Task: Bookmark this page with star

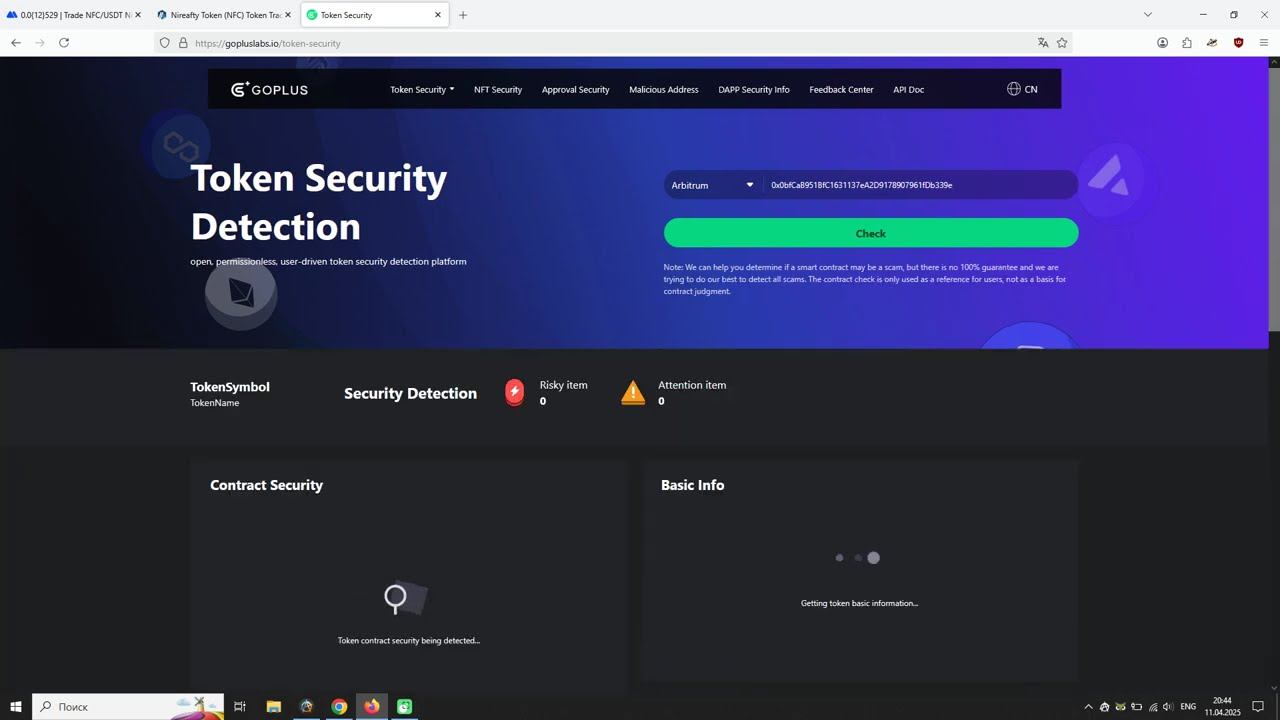Action: [x=1062, y=43]
